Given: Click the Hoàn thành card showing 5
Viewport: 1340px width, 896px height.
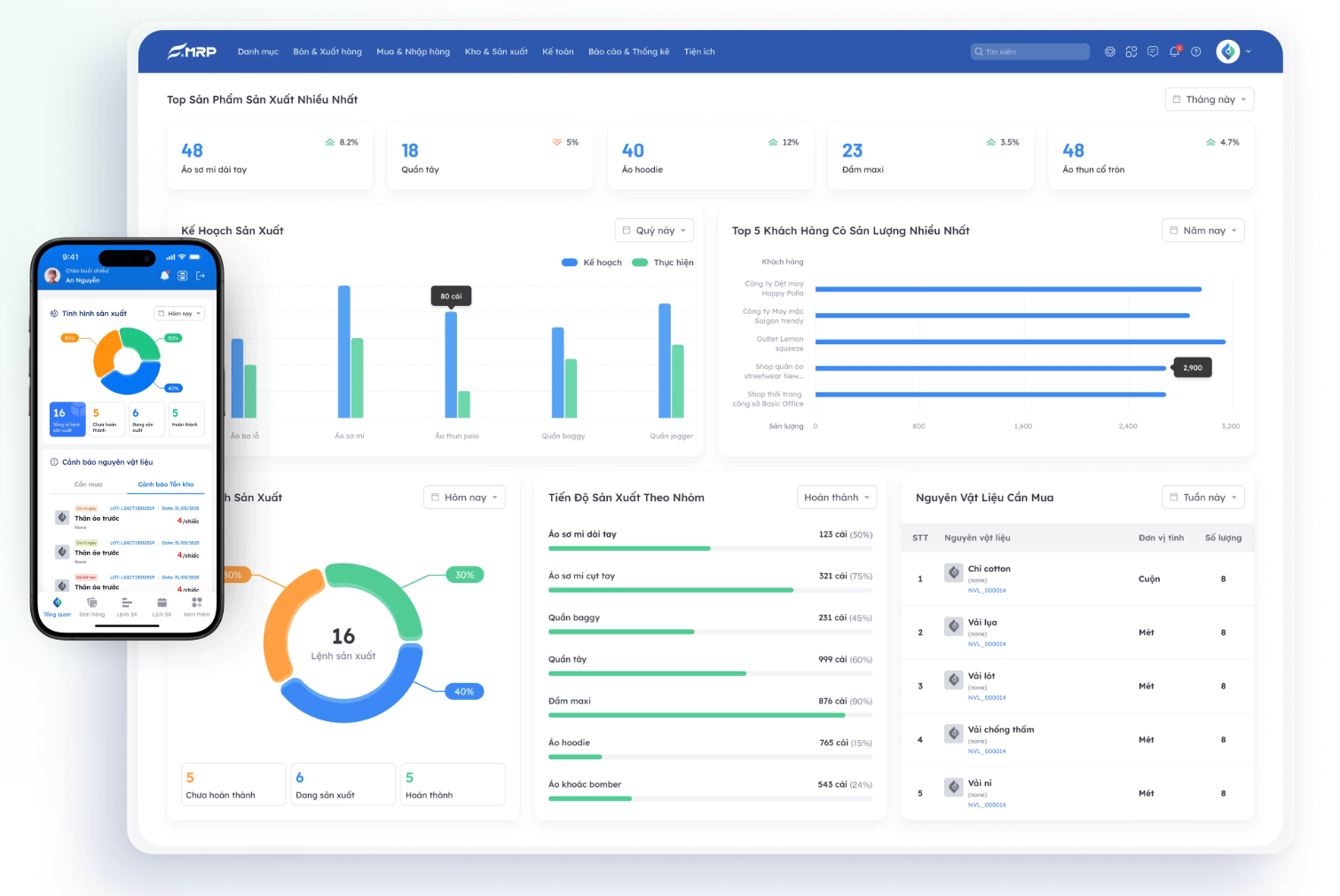Looking at the screenshot, I should click(x=453, y=784).
